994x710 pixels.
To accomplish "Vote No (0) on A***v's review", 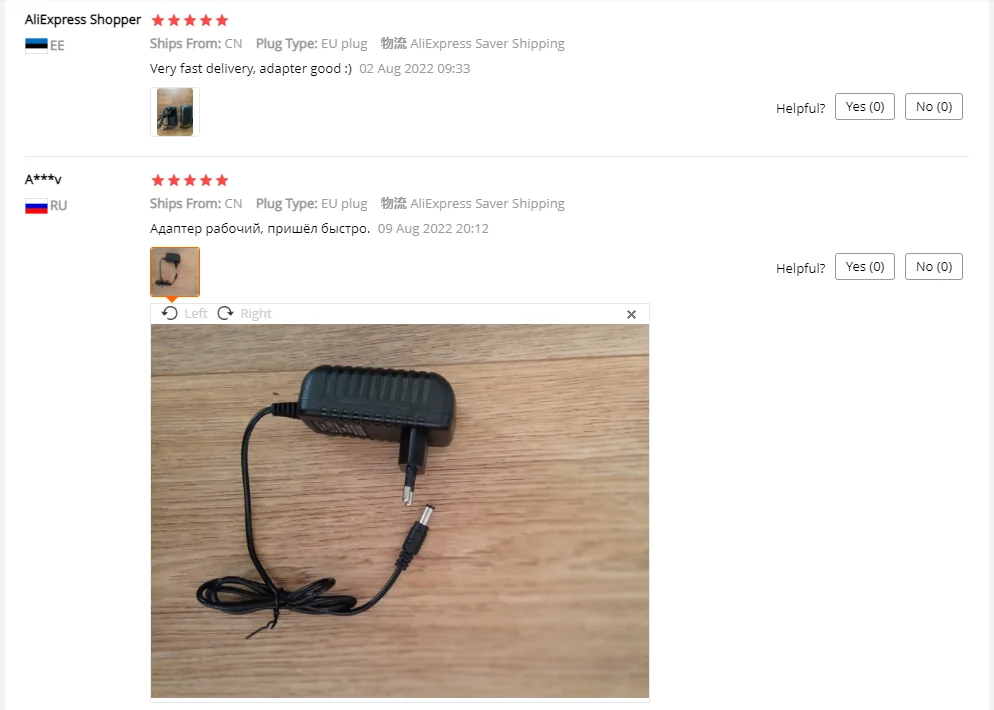I will (934, 266).
